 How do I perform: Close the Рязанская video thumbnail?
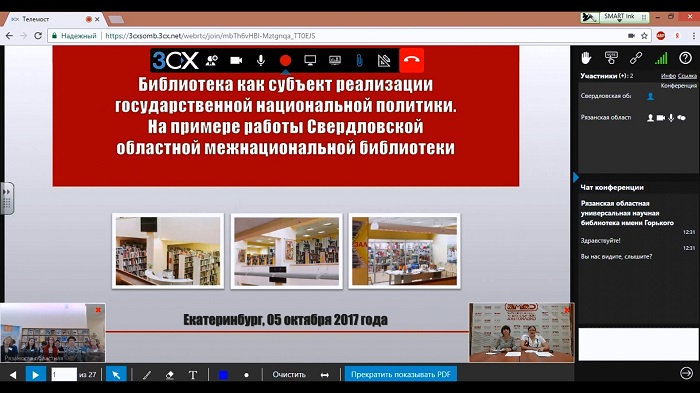(98, 309)
